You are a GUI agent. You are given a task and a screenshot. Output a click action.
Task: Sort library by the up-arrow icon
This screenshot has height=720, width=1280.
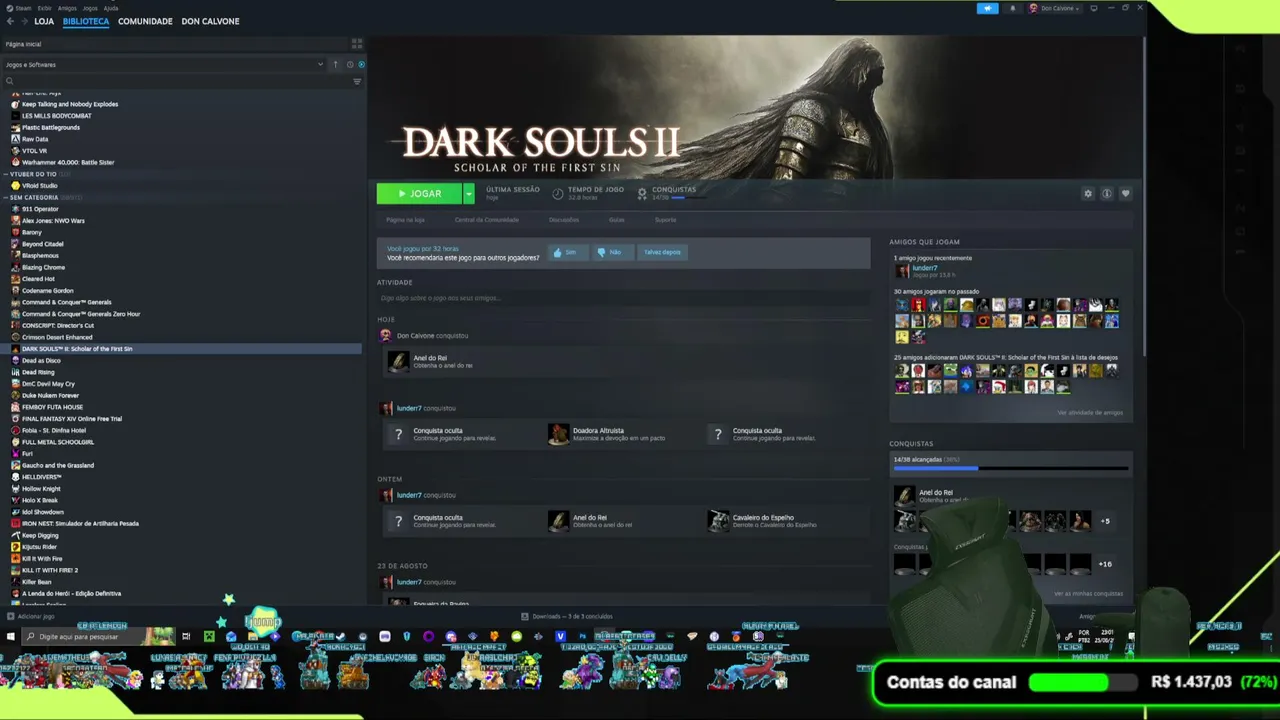click(336, 65)
